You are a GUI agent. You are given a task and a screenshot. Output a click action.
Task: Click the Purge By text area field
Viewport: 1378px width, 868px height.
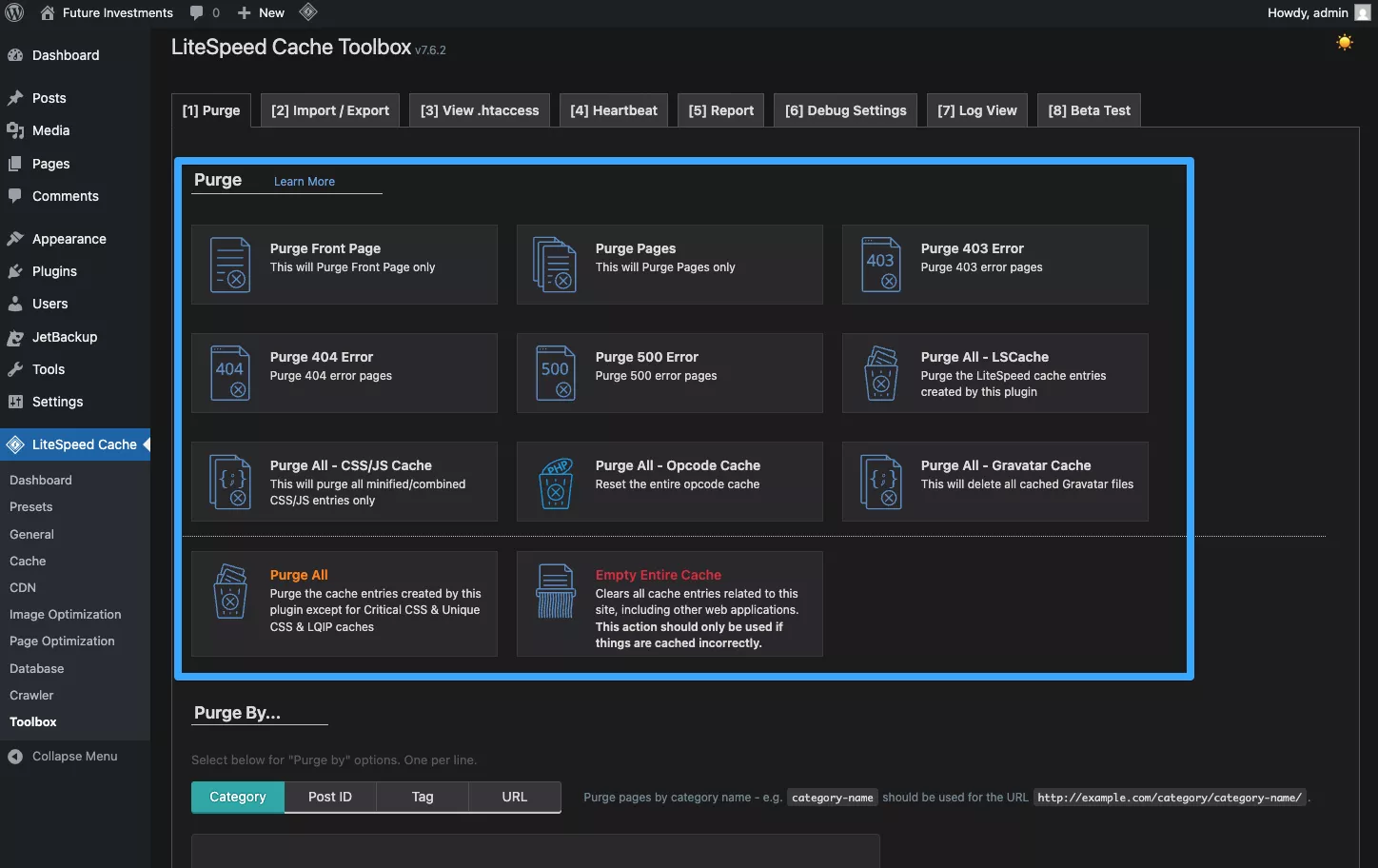click(535, 851)
